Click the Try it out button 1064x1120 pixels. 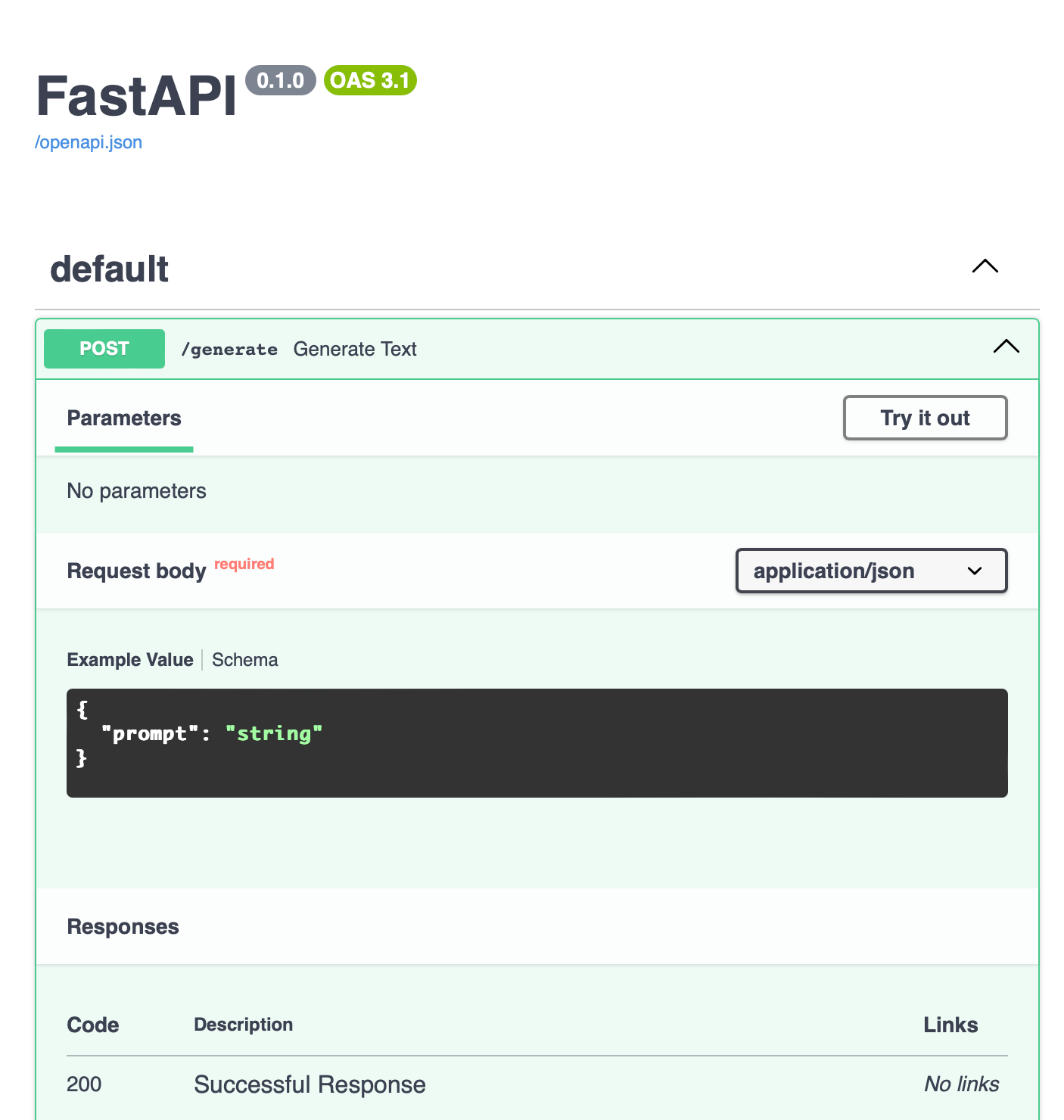(926, 418)
